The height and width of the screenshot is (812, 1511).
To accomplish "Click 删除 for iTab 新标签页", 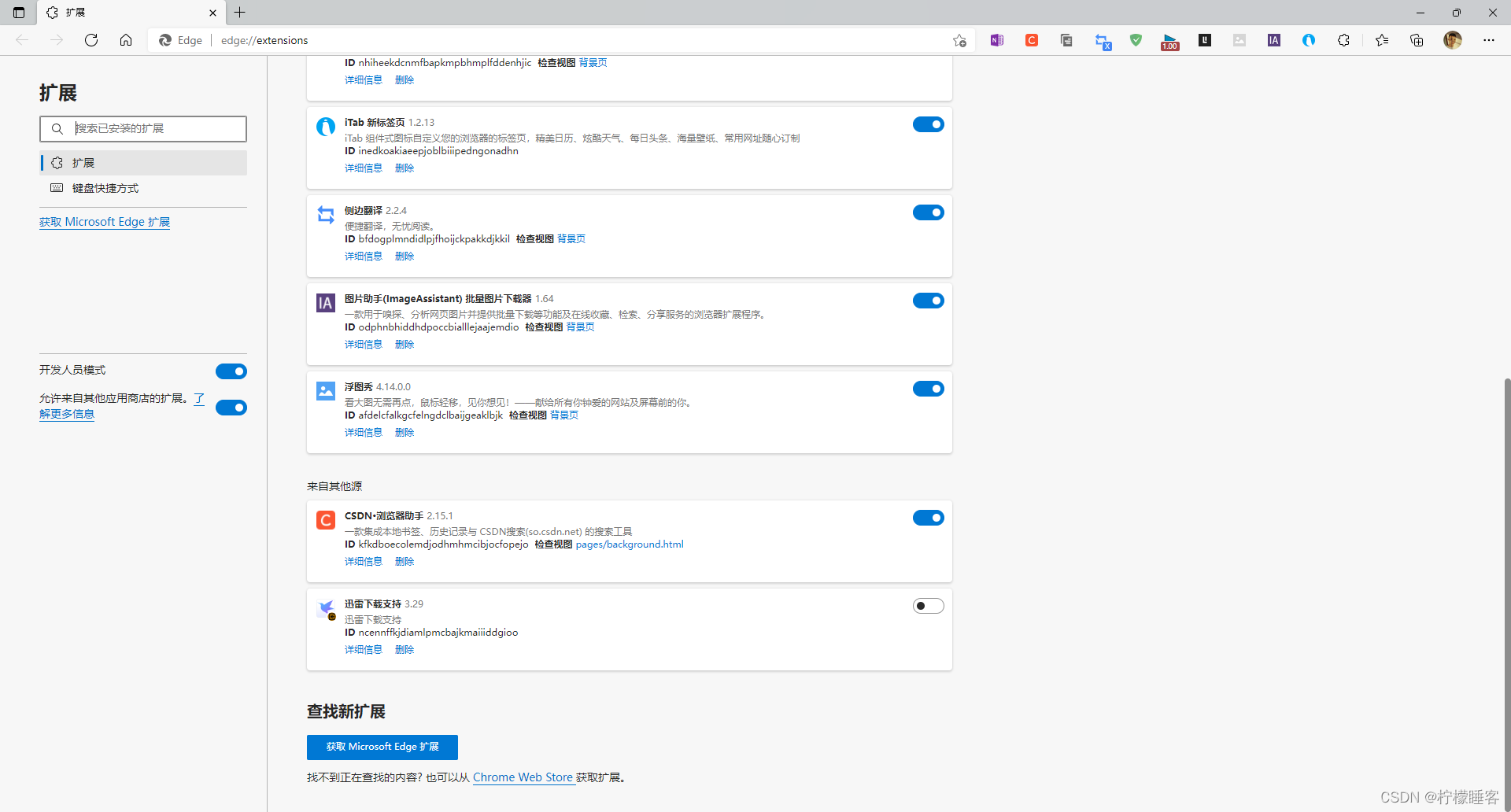I will pyautogui.click(x=405, y=168).
